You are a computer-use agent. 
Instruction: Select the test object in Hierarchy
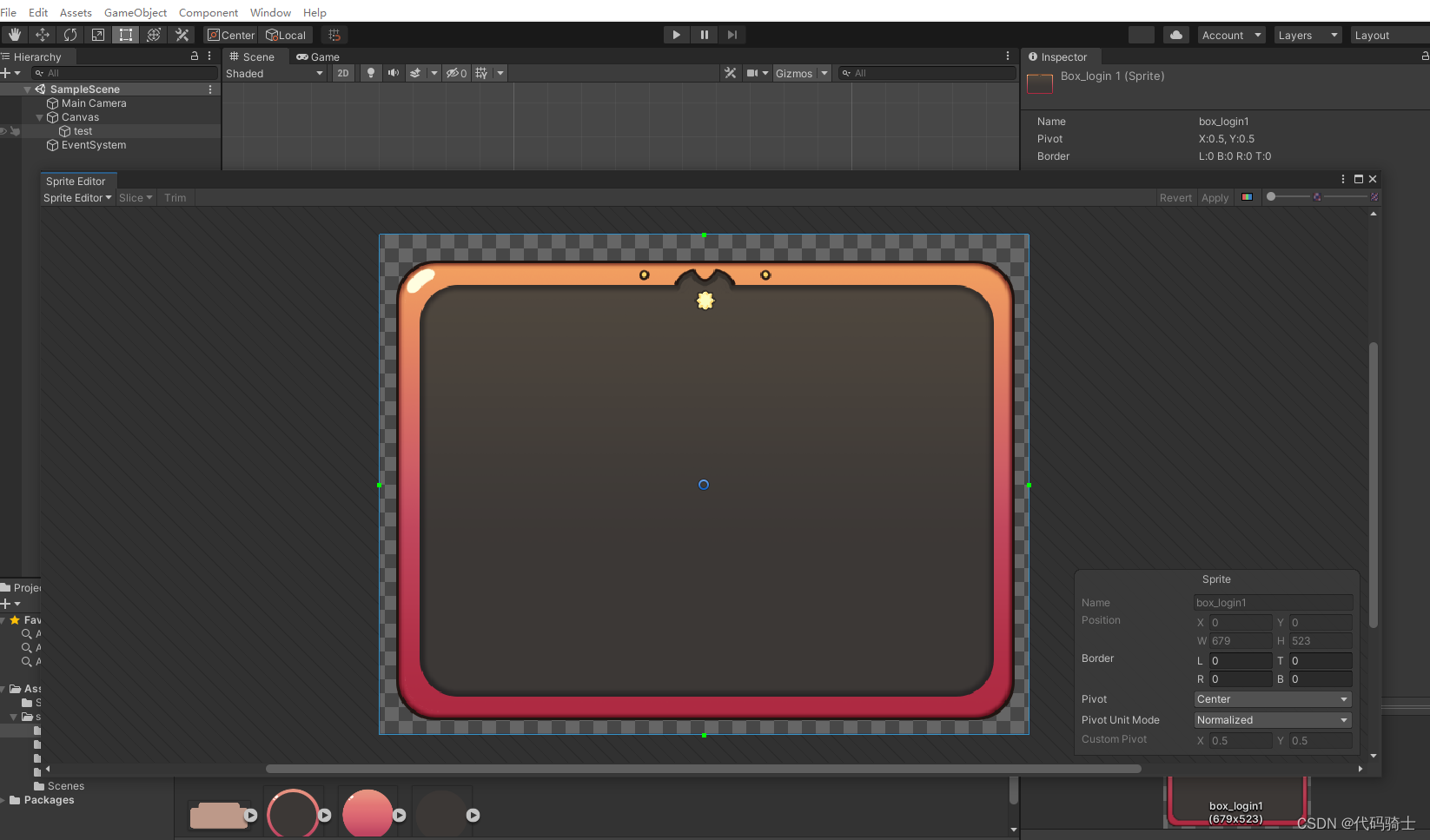pyautogui.click(x=83, y=131)
